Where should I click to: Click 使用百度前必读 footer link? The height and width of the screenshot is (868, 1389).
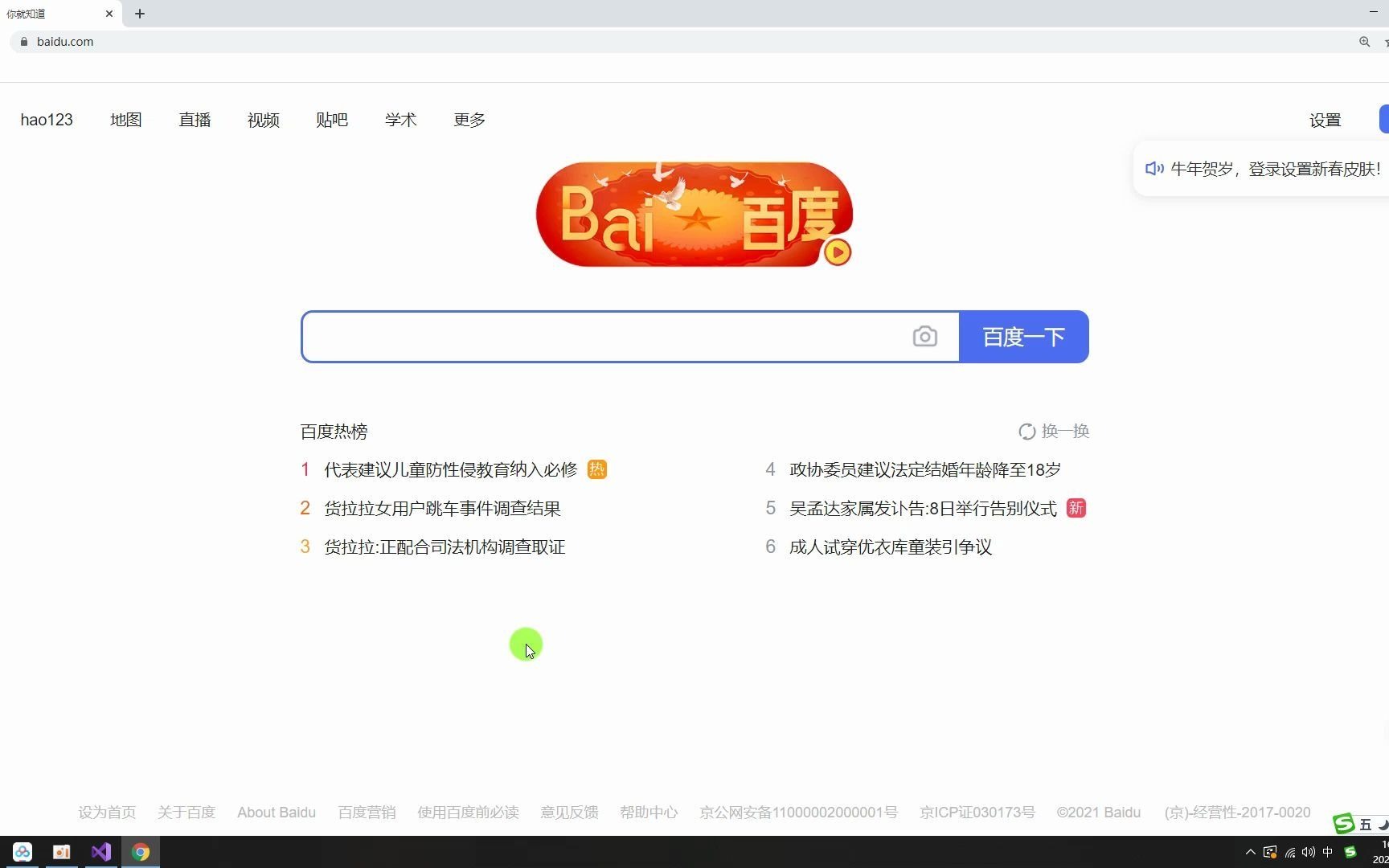(x=468, y=813)
